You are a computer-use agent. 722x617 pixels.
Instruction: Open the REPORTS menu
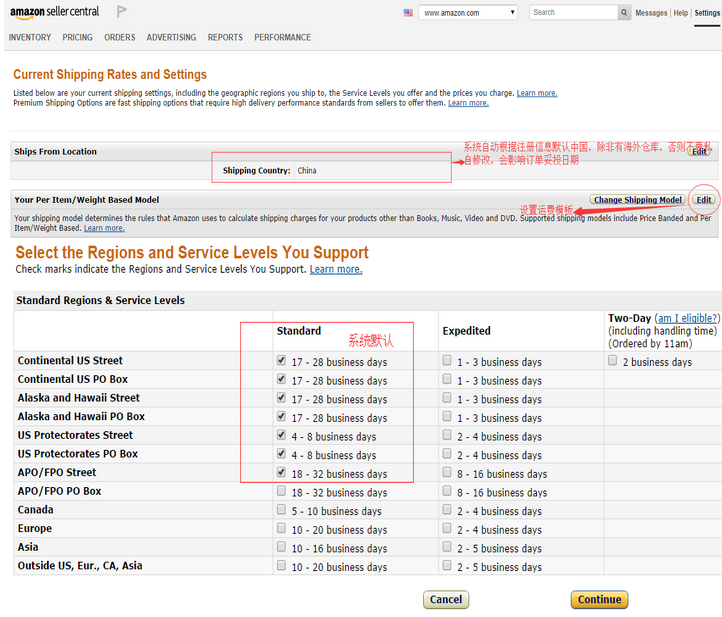[225, 37]
